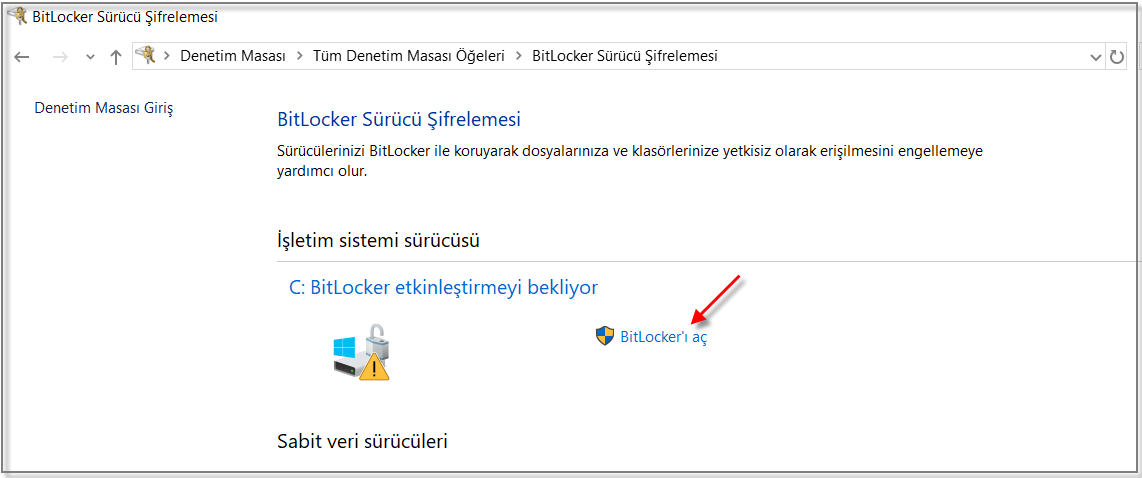Screen dimensions: 1142x478
Task: Click the BitLocker icon in title bar
Action: (x=16, y=16)
